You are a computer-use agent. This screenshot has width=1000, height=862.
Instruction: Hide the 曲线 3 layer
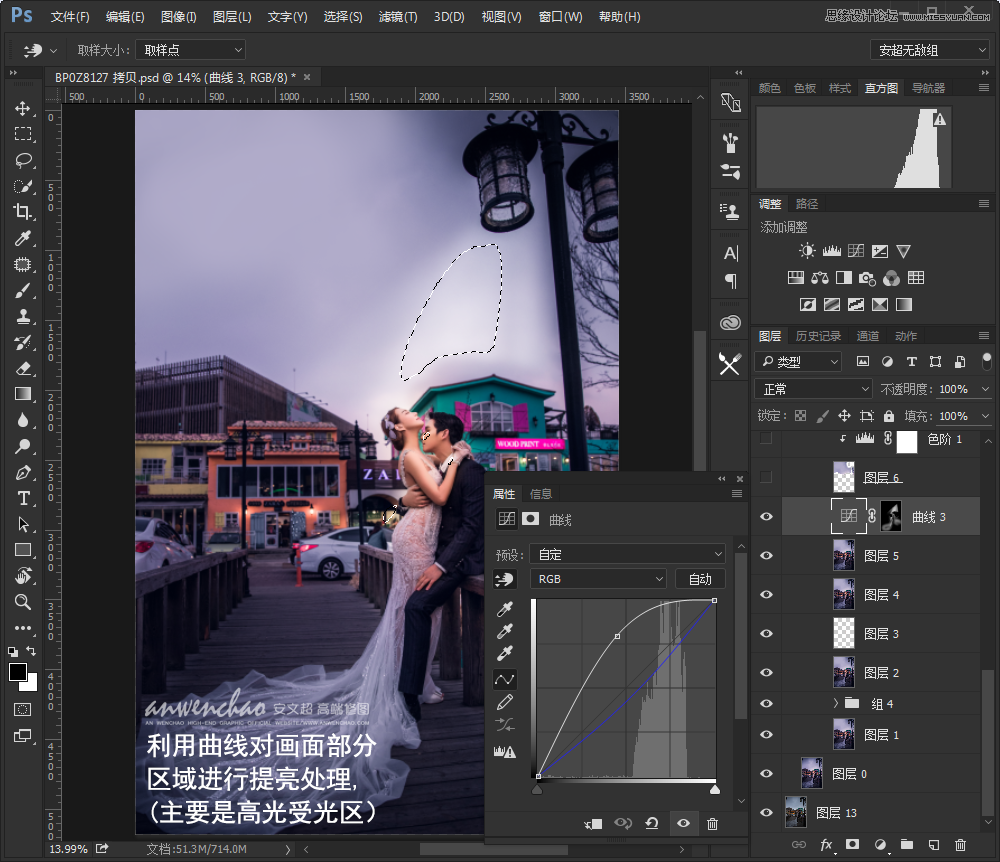pos(766,516)
